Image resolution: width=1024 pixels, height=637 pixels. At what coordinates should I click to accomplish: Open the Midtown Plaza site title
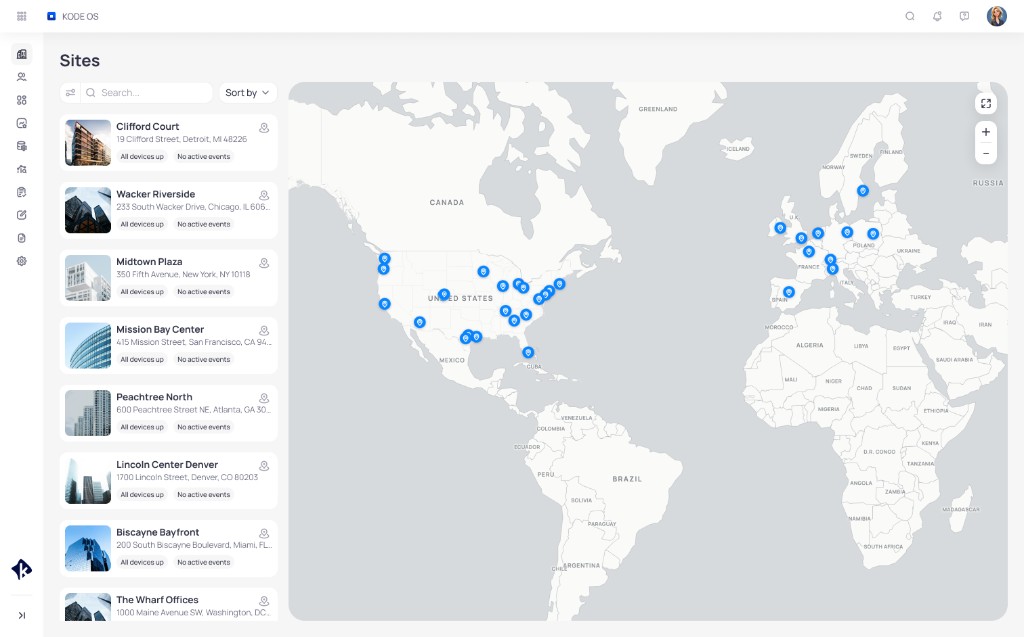click(149, 261)
